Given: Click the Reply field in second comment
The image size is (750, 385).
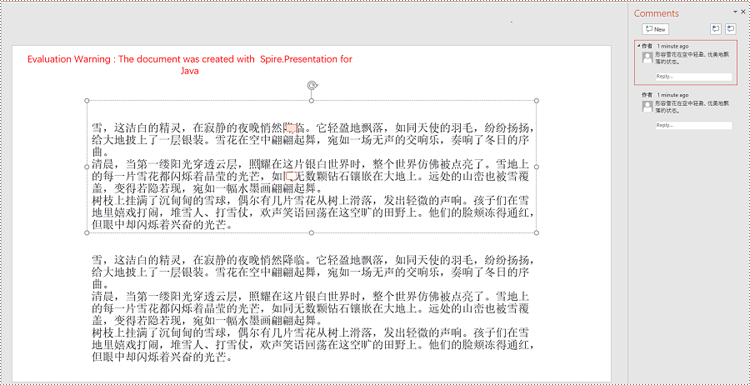Looking at the screenshot, I should [694, 125].
